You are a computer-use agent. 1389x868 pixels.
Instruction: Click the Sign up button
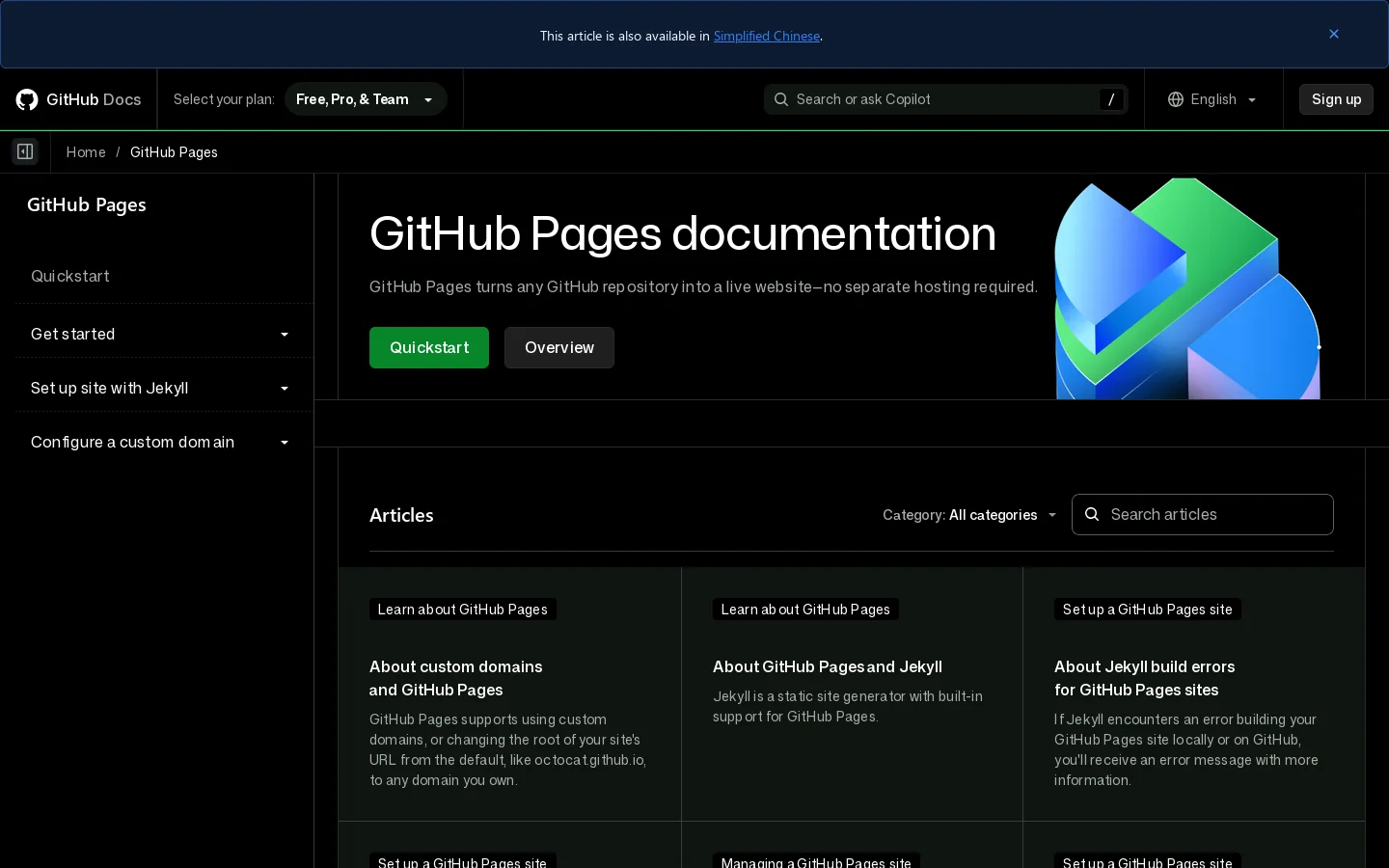(1336, 99)
